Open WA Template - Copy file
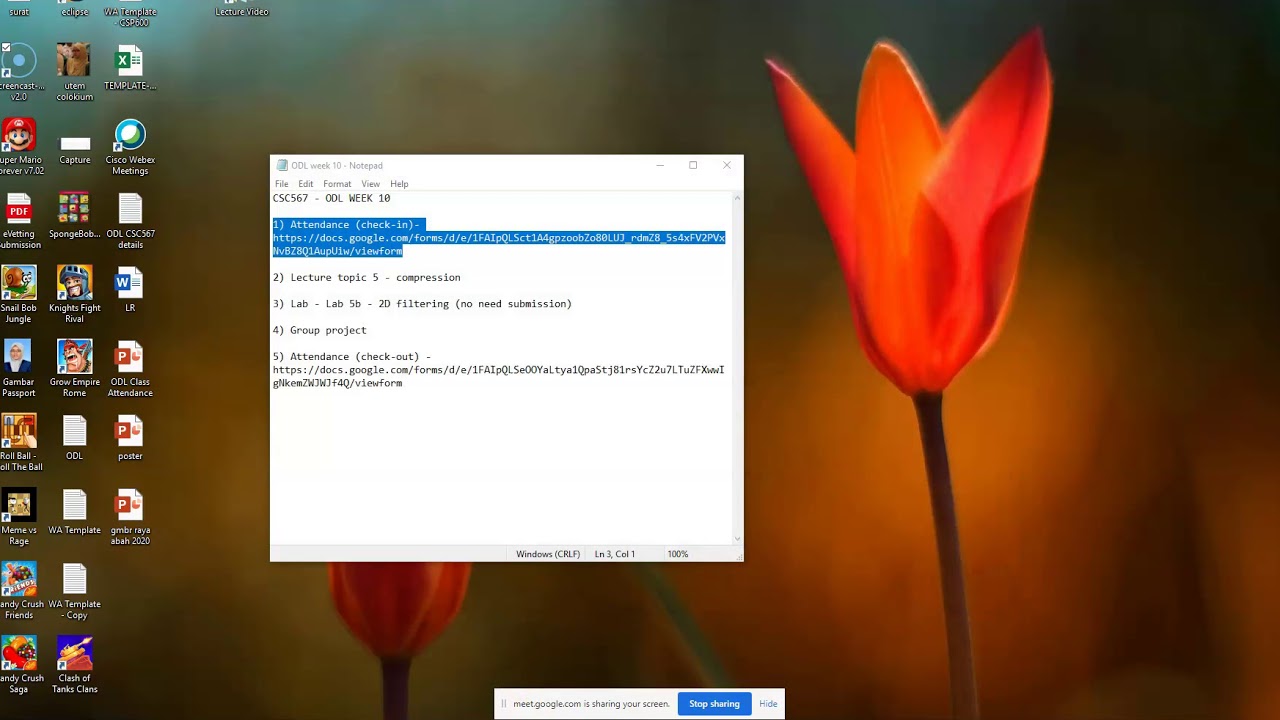 click(75, 591)
